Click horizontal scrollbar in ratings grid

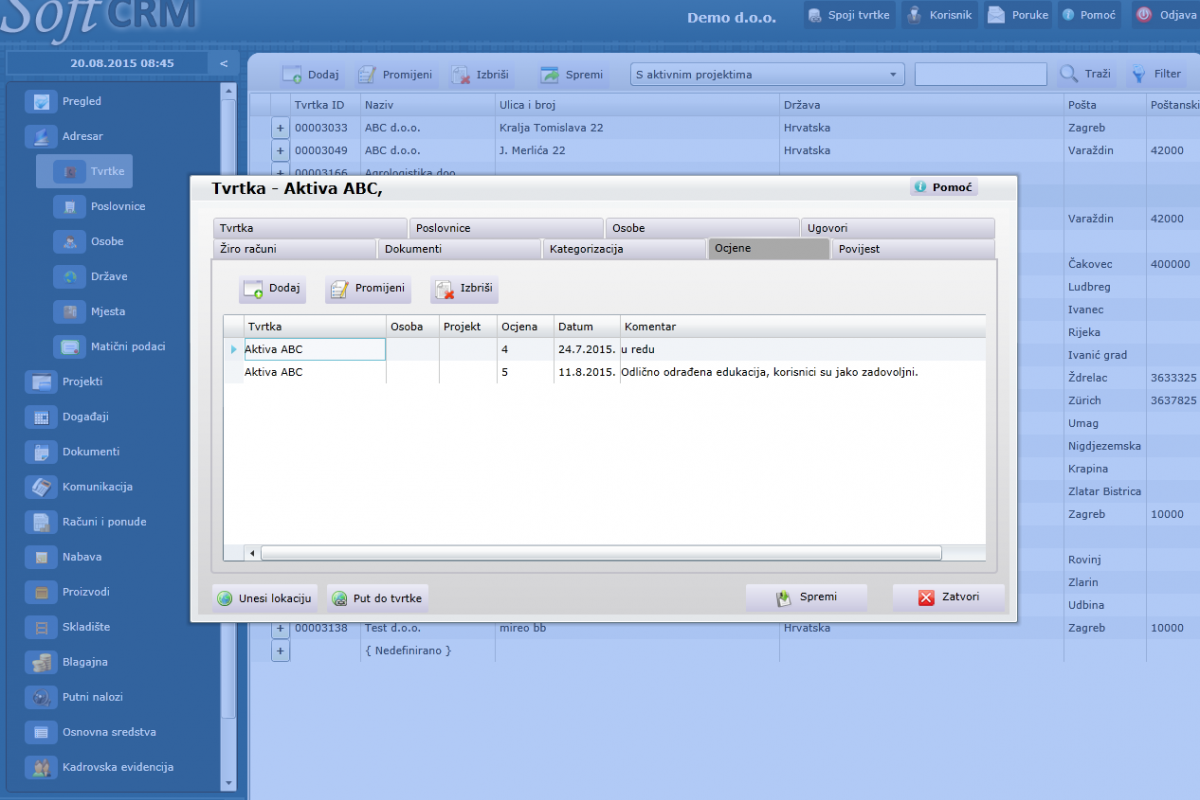click(601, 553)
